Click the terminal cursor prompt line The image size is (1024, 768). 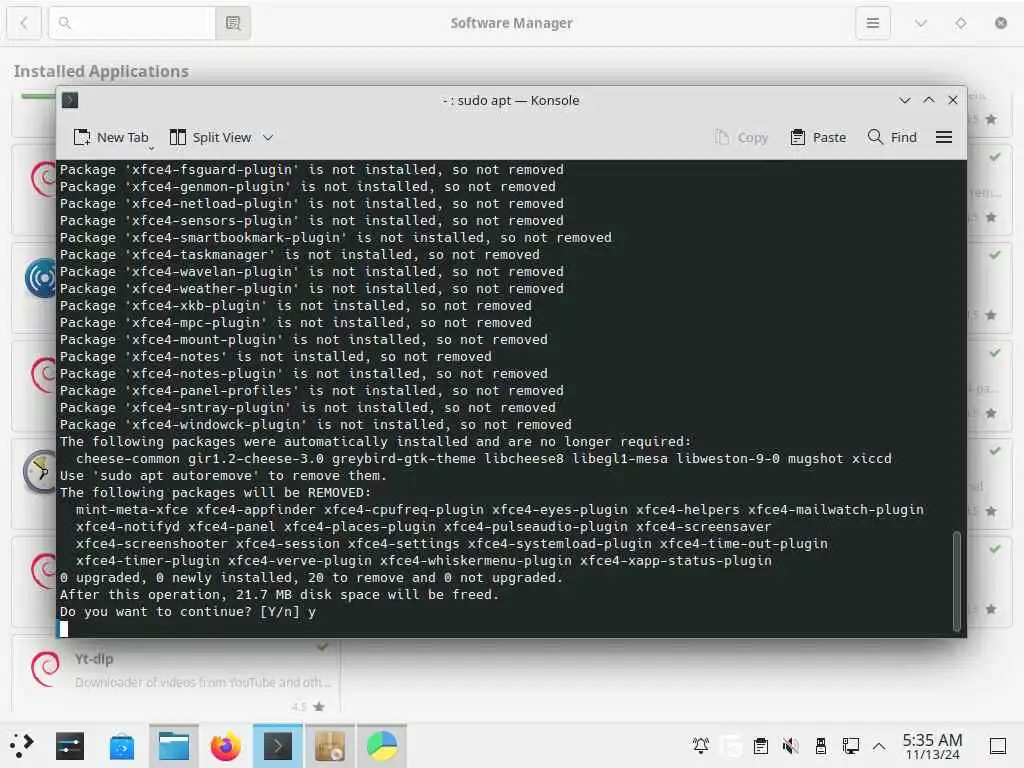click(63, 628)
